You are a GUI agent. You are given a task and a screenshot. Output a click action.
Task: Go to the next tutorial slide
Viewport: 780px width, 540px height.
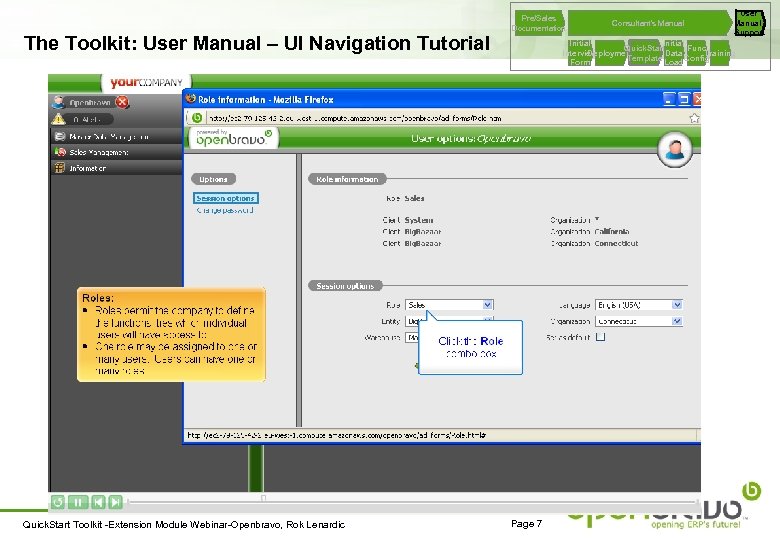[115, 502]
